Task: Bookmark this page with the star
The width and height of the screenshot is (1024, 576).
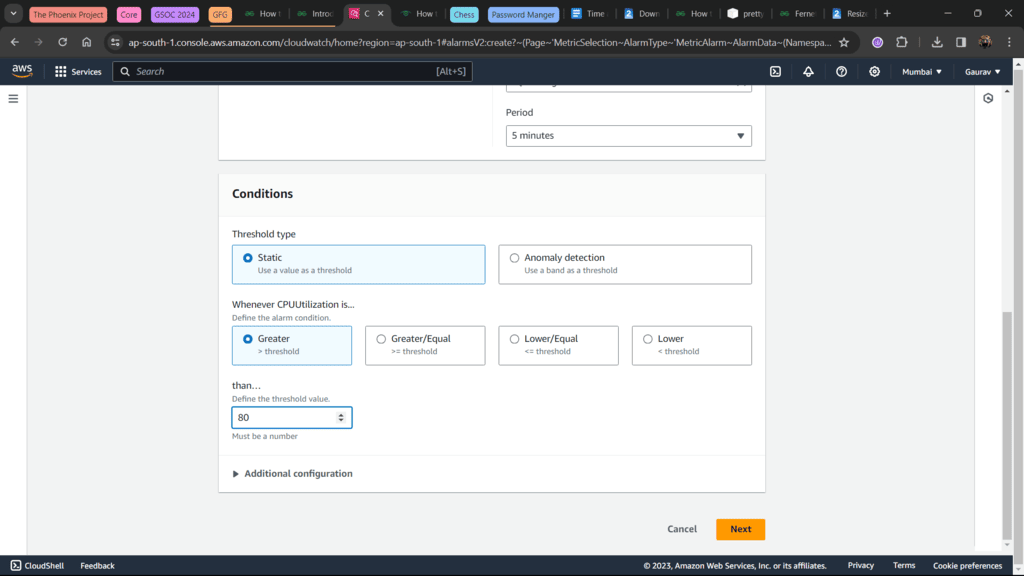Action: [844, 42]
